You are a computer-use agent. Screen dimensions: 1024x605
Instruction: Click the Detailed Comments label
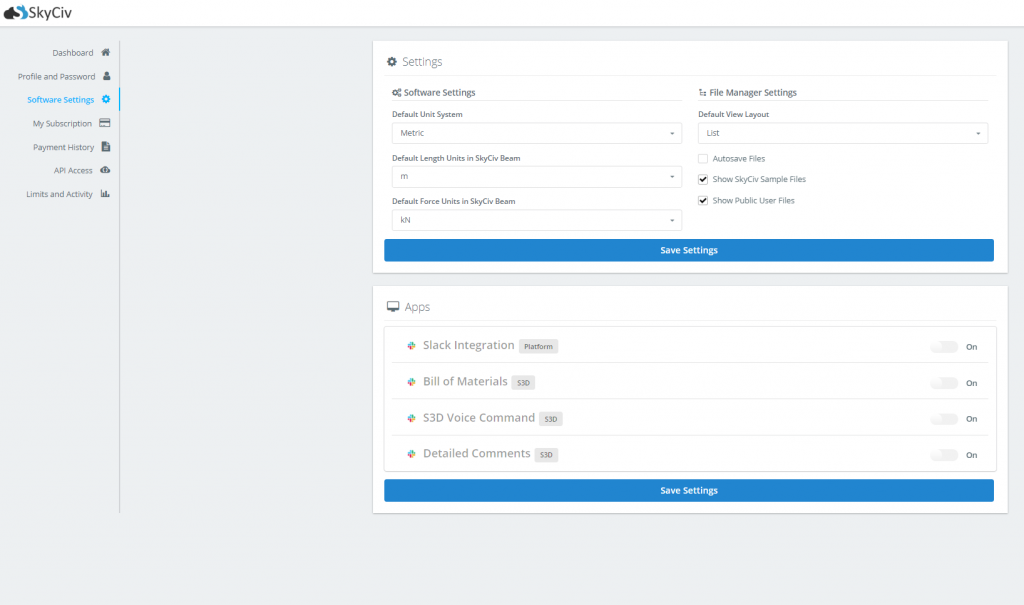click(476, 453)
